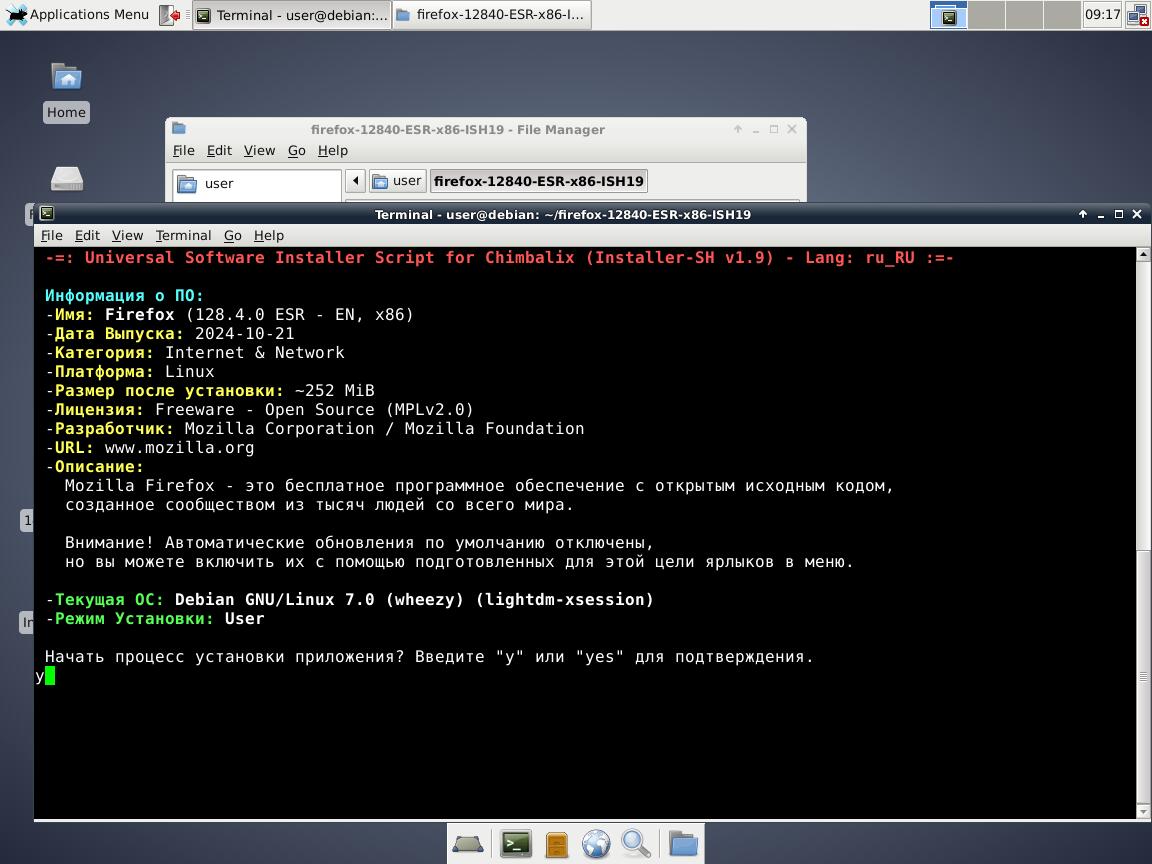Open View menu in Terminal
Image resolution: width=1152 pixels, height=864 pixels.
pos(127,235)
